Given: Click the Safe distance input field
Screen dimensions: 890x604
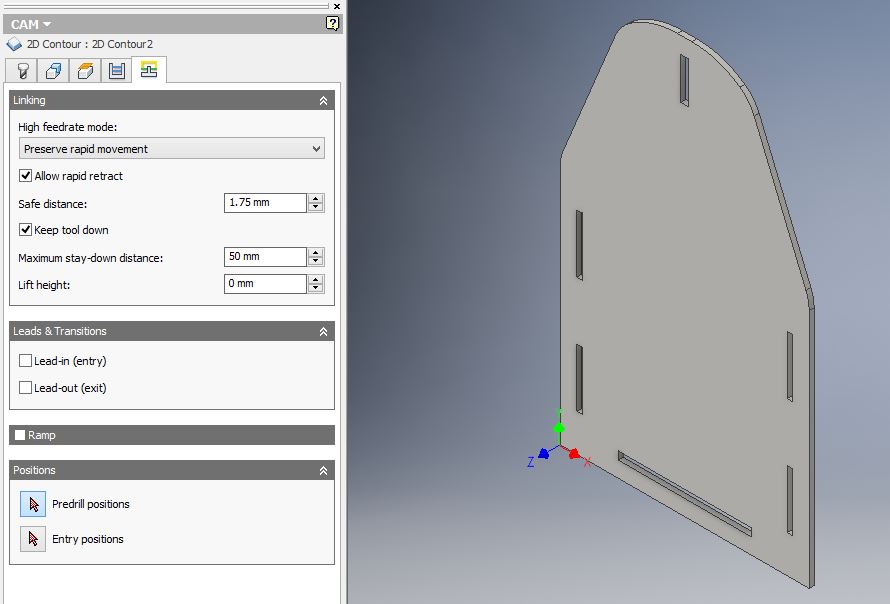Looking at the screenshot, I should click(x=265, y=203).
